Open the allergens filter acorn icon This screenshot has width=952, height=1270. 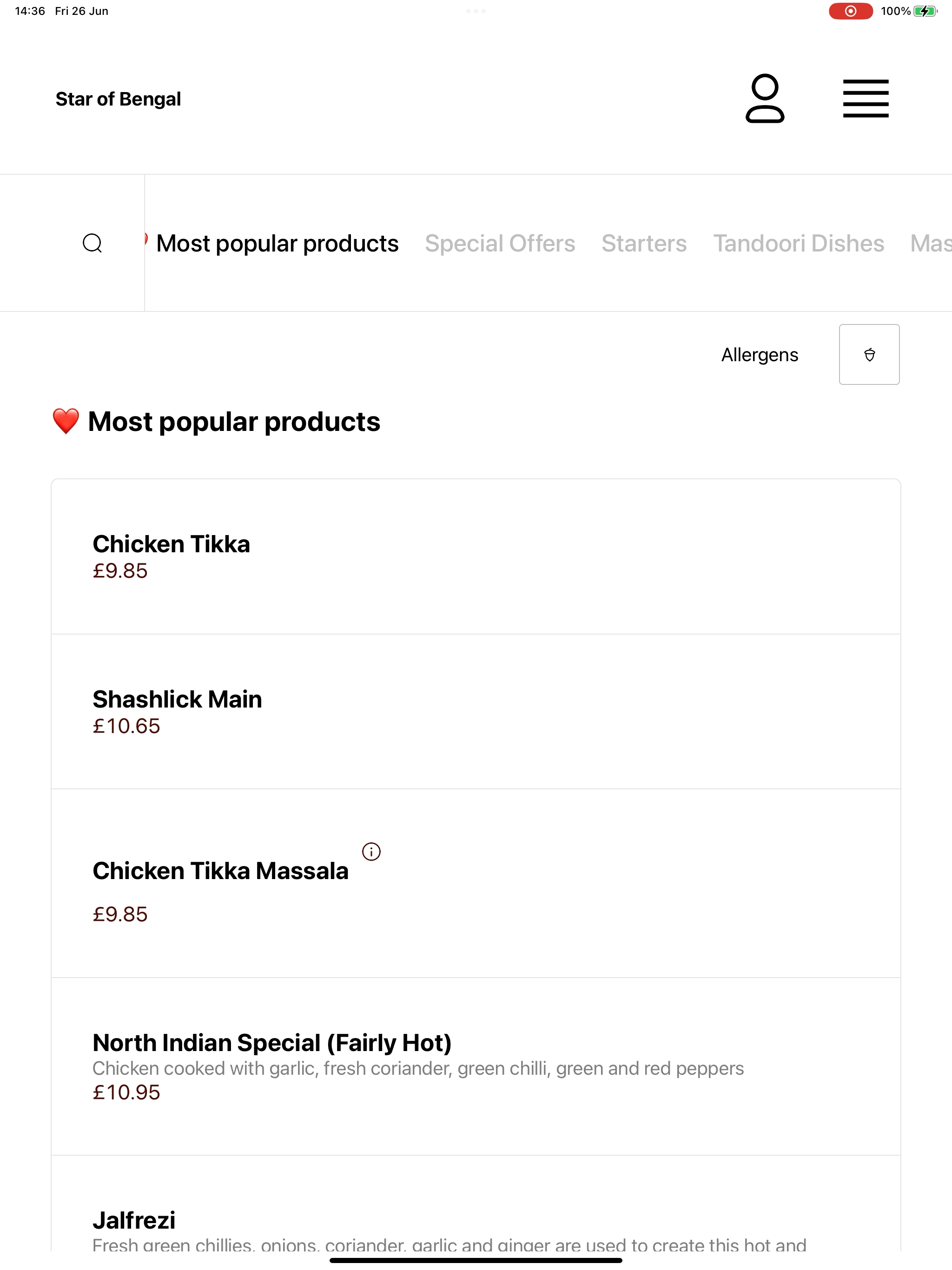(x=869, y=354)
